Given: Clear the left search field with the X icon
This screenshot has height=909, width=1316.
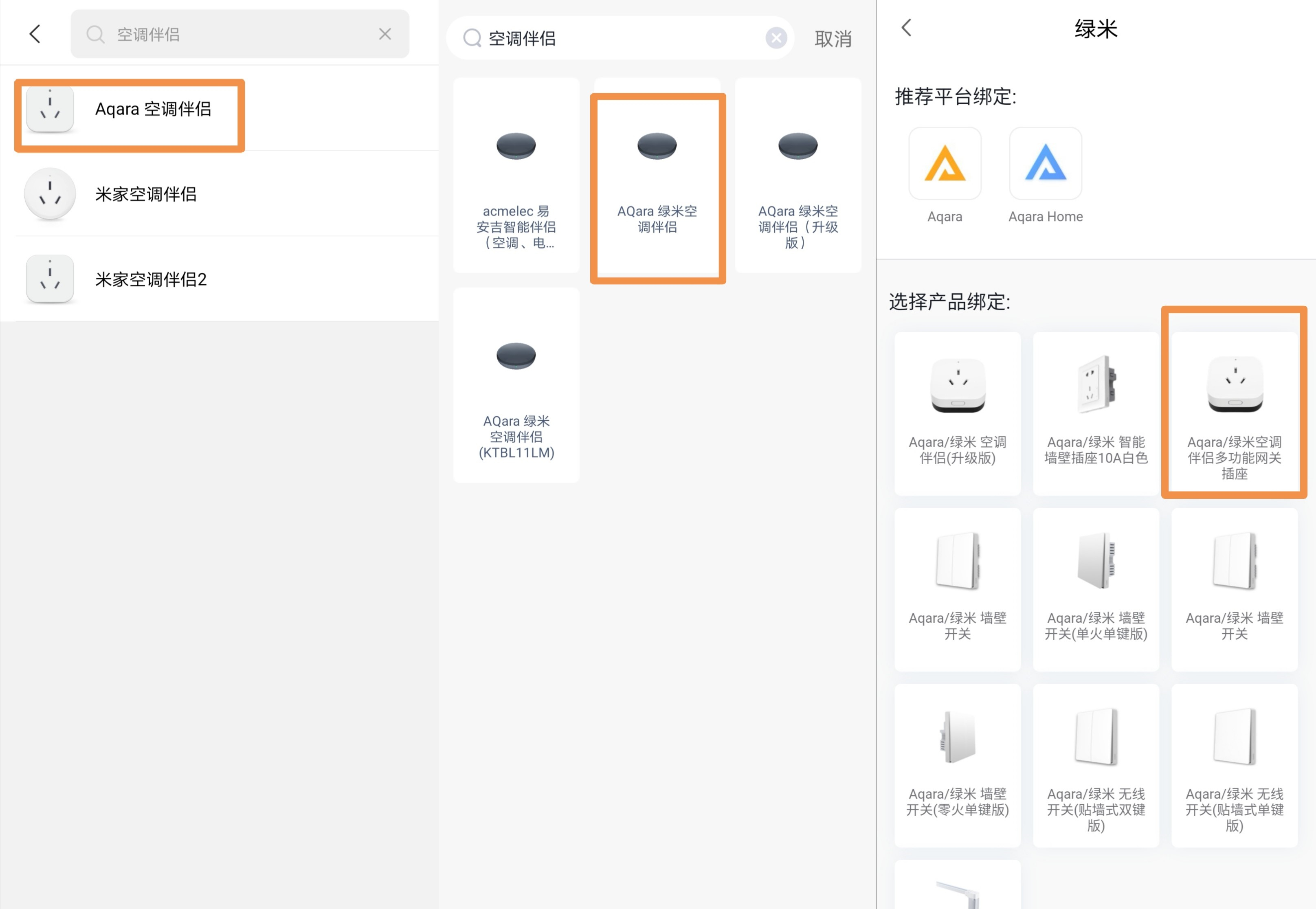Looking at the screenshot, I should click(x=385, y=34).
